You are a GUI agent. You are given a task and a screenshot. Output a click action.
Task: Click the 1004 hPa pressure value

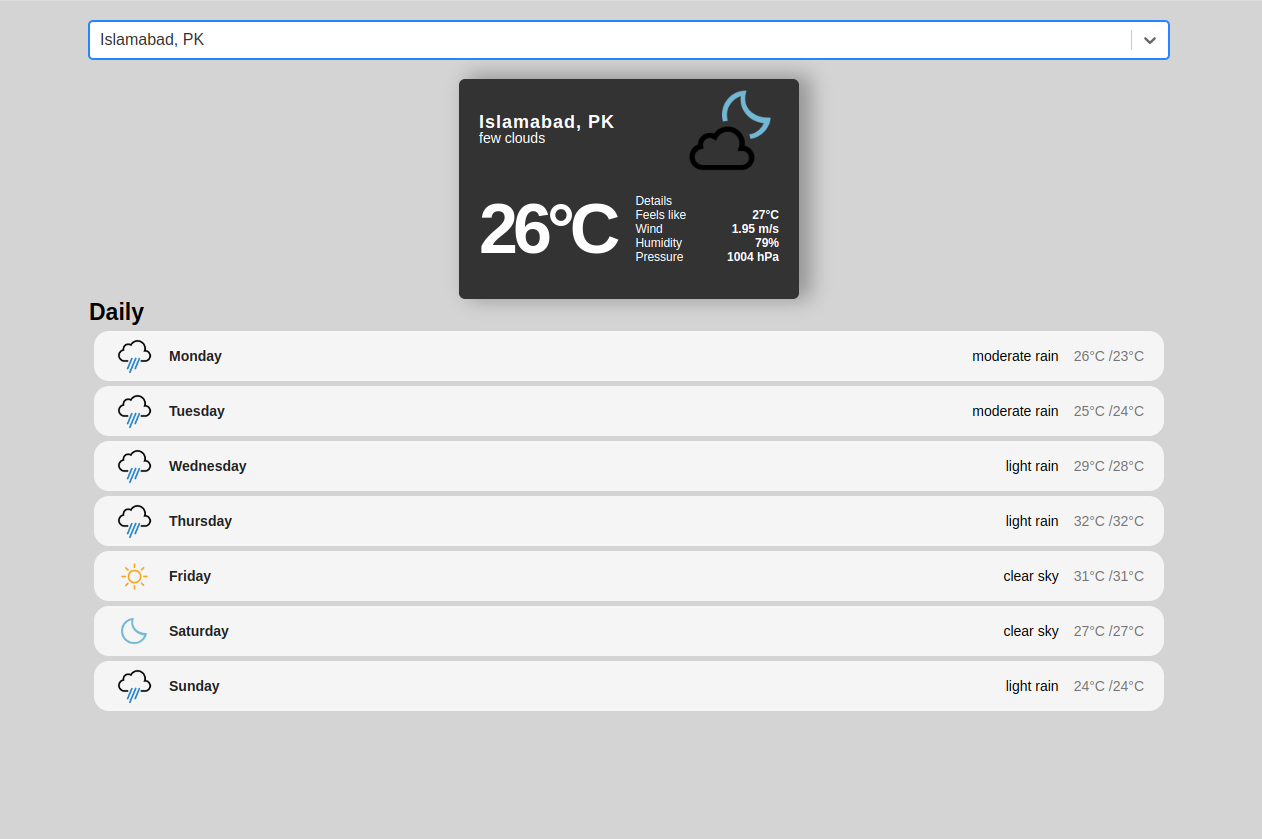click(753, 257)
